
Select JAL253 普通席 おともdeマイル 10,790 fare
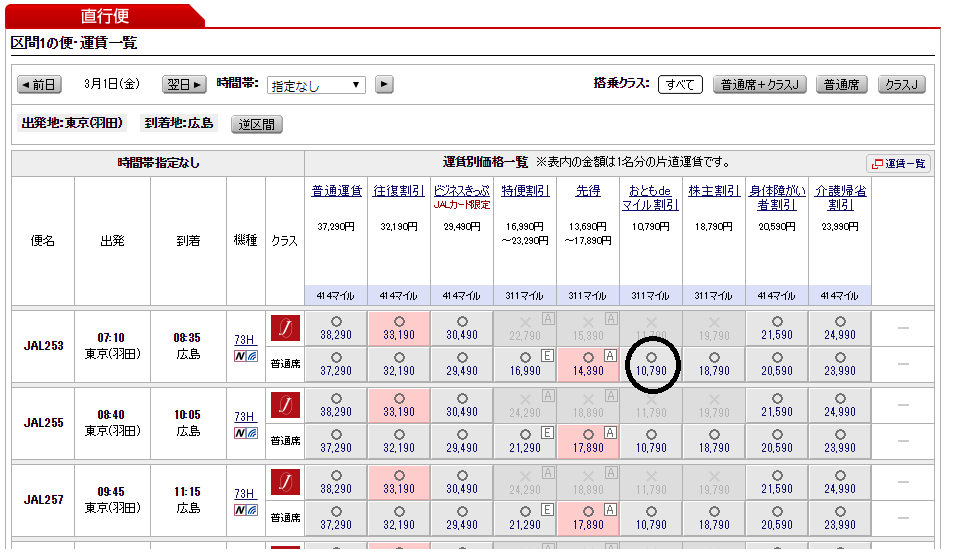click(651, 364)
